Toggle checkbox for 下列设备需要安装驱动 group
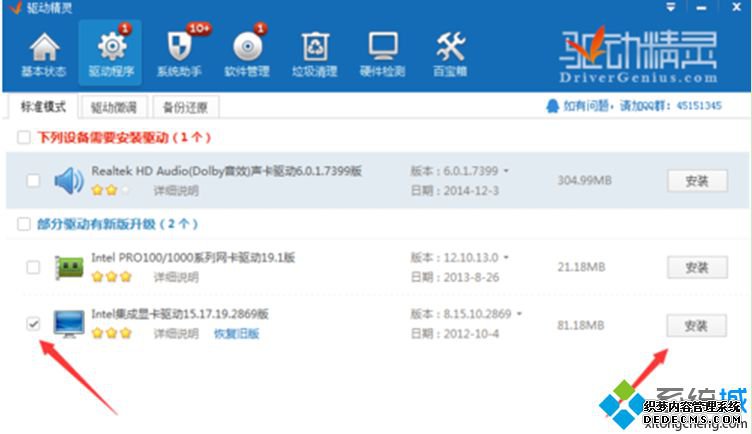752x434 pixels. [24, 138]
